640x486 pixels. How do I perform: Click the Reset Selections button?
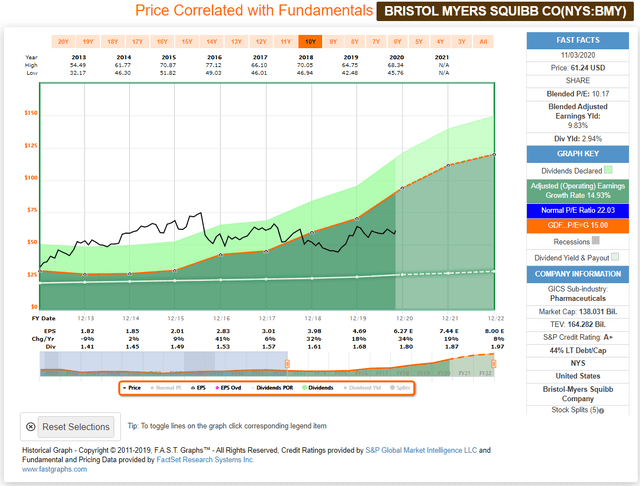(69, 427)
